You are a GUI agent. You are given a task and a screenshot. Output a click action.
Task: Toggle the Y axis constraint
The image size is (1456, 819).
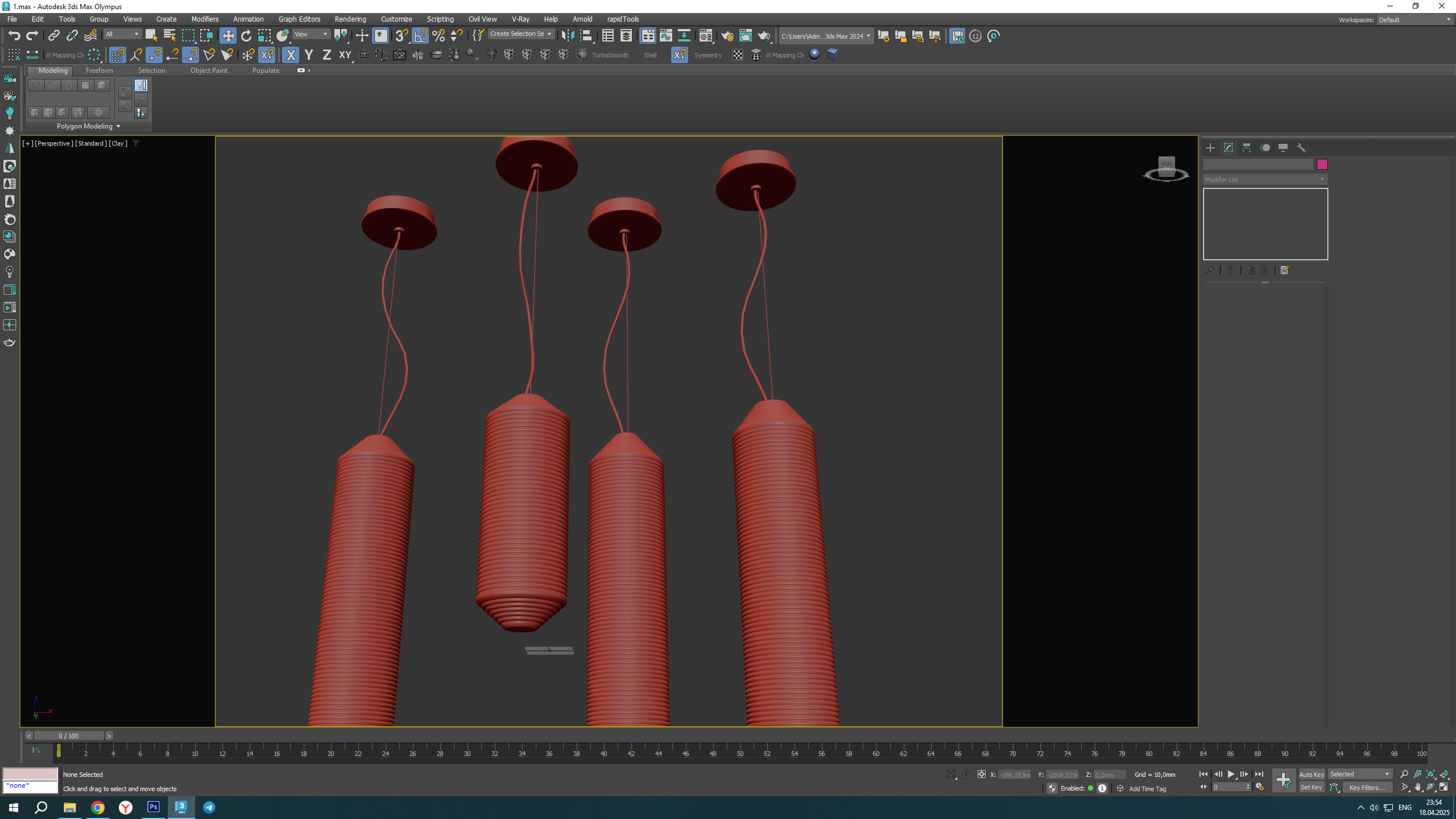[x=309, y=55]
